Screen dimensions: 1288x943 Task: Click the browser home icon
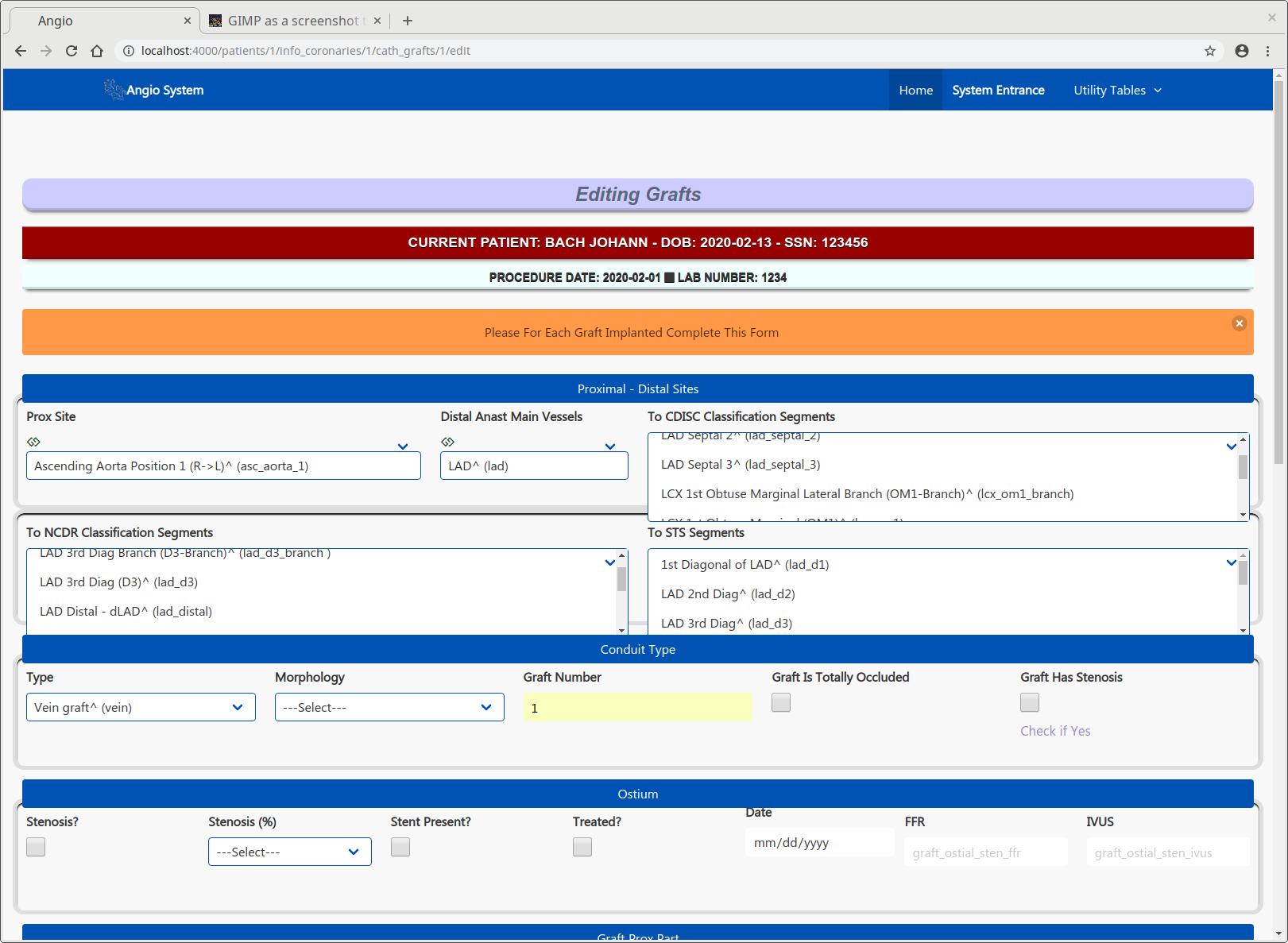click(x=97, y=51)
